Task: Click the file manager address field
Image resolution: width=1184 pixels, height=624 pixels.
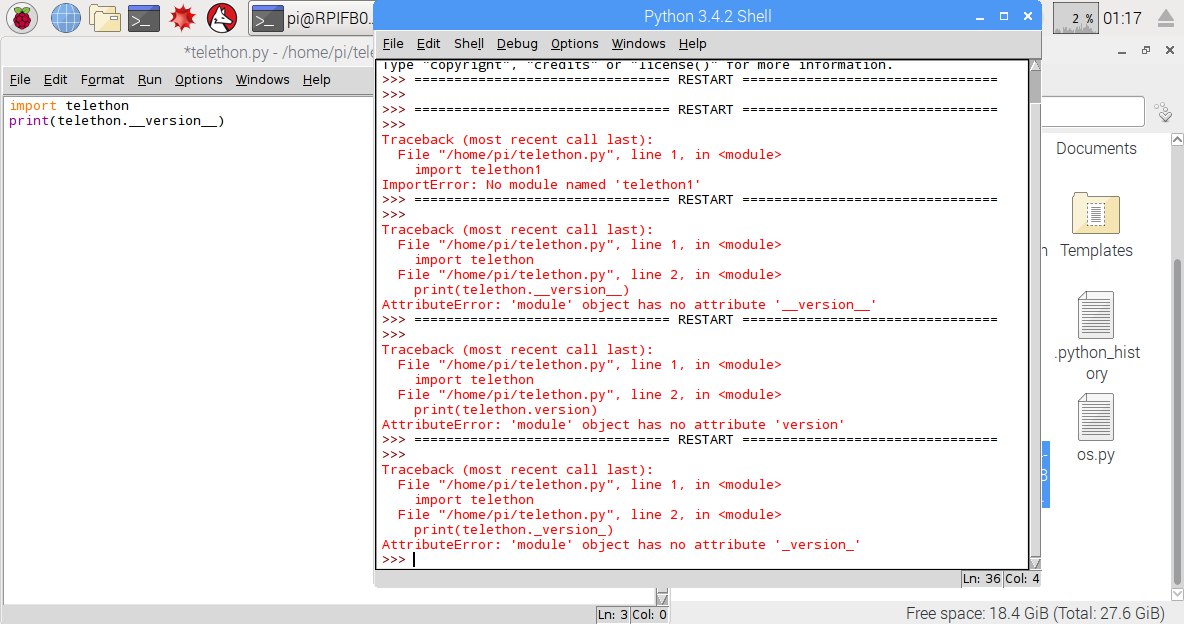Action: point(1093,113)
